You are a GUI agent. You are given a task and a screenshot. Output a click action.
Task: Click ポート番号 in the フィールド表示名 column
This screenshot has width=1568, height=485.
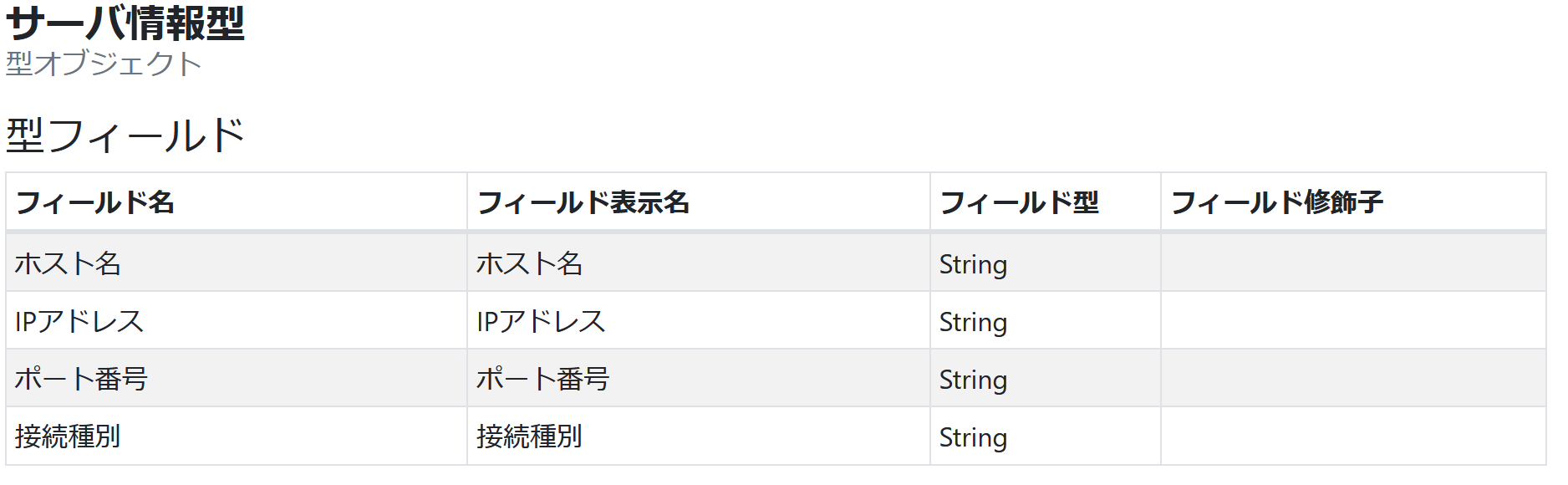(x=542, y=380)
